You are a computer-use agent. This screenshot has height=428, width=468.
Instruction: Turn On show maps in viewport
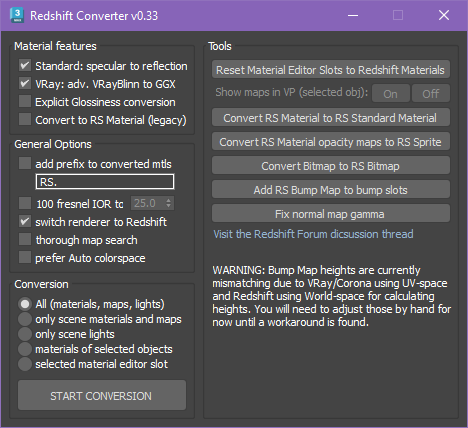pos(391,93)
